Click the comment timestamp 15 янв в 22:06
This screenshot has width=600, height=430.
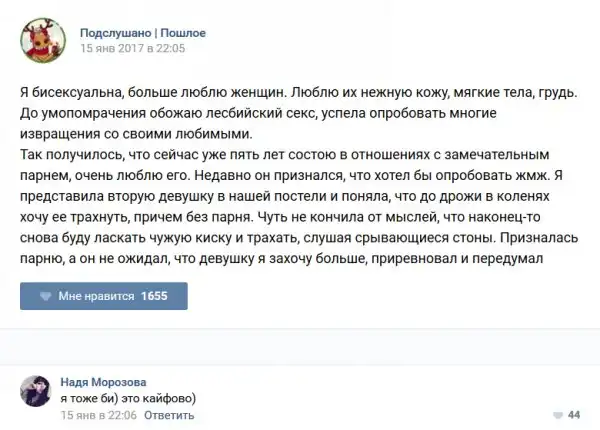[x=97, y=414]
